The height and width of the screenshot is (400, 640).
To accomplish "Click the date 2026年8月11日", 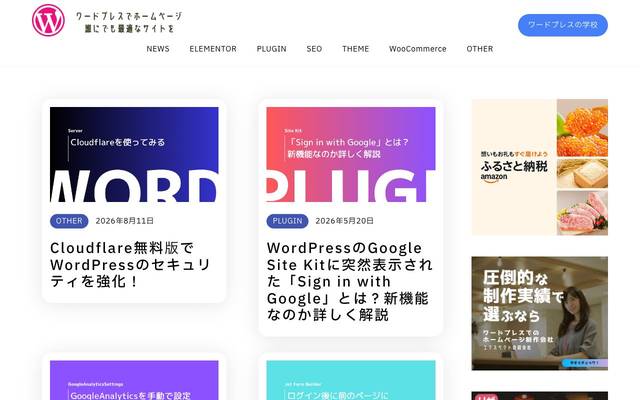I will coord(125,221).
